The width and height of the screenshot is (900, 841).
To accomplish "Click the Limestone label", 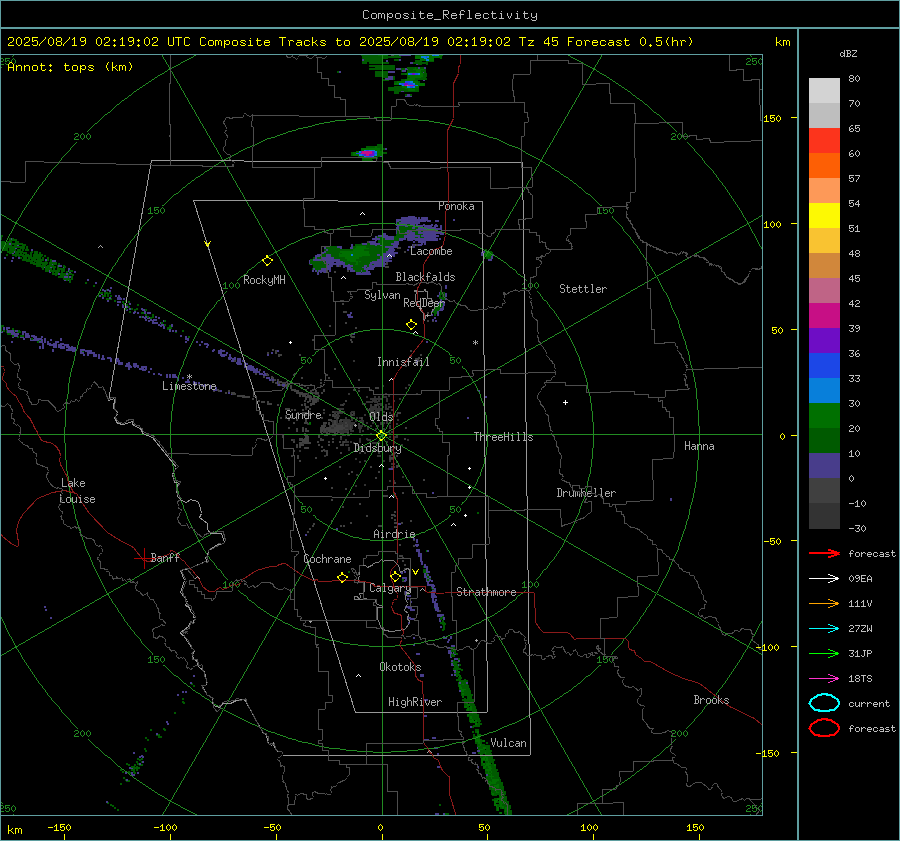I will click(x=189, y=386).
